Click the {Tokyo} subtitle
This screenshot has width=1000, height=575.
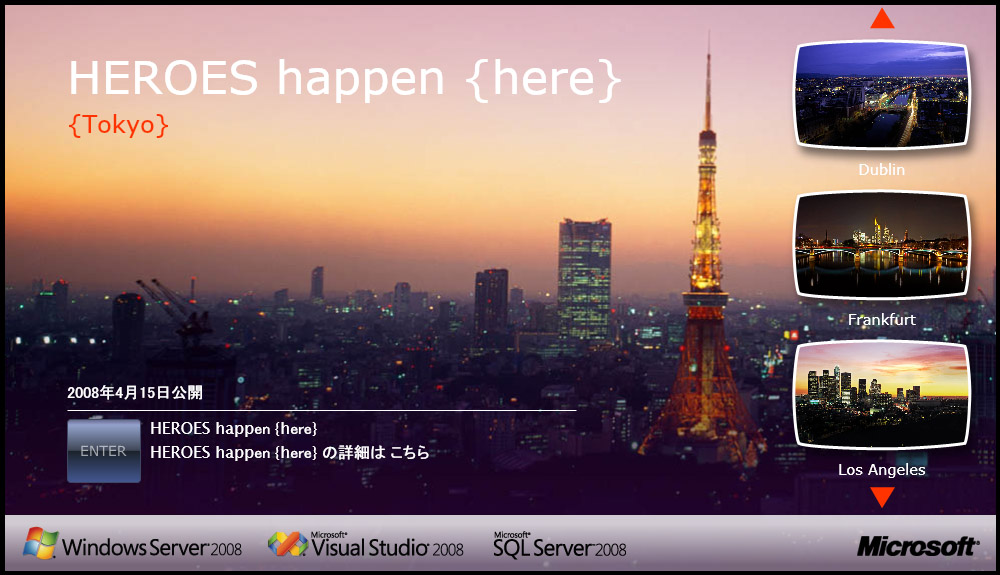(x=119, y=125)
